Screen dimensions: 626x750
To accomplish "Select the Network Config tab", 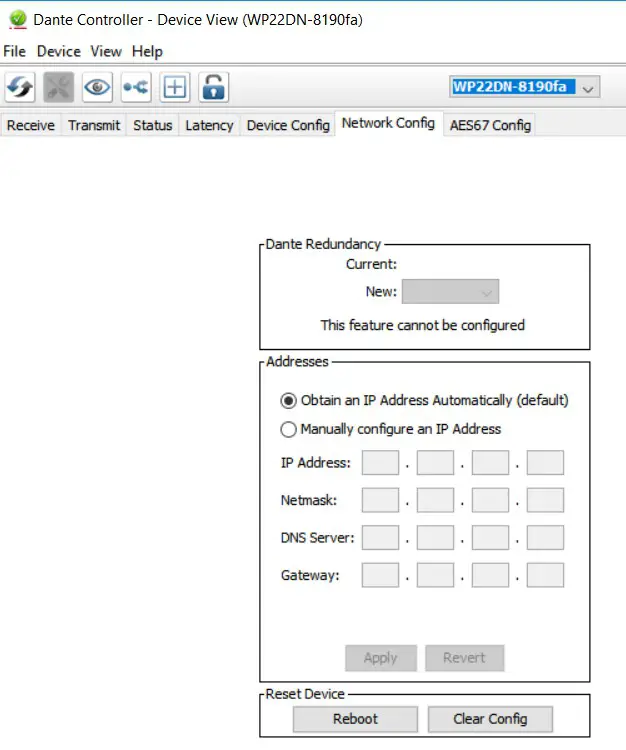I will click(388, 123).
